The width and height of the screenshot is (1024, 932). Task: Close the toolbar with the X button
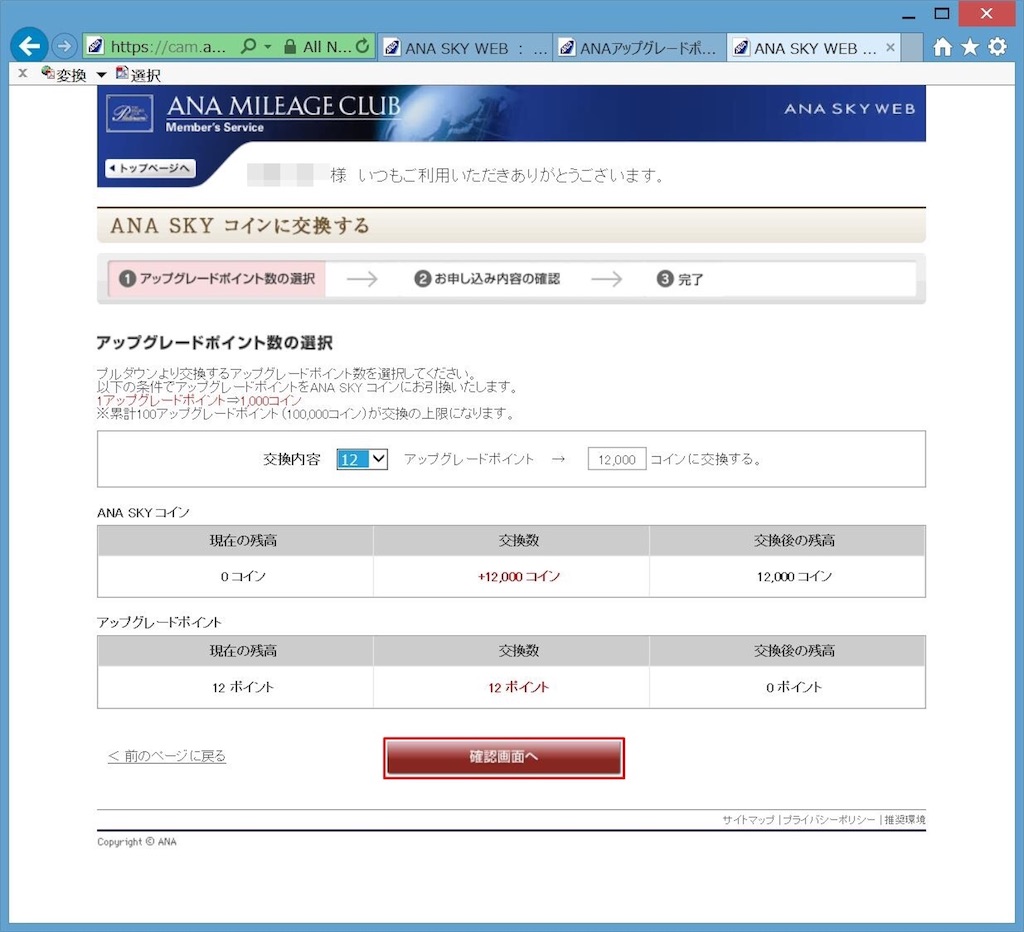(x=23, y=73)
